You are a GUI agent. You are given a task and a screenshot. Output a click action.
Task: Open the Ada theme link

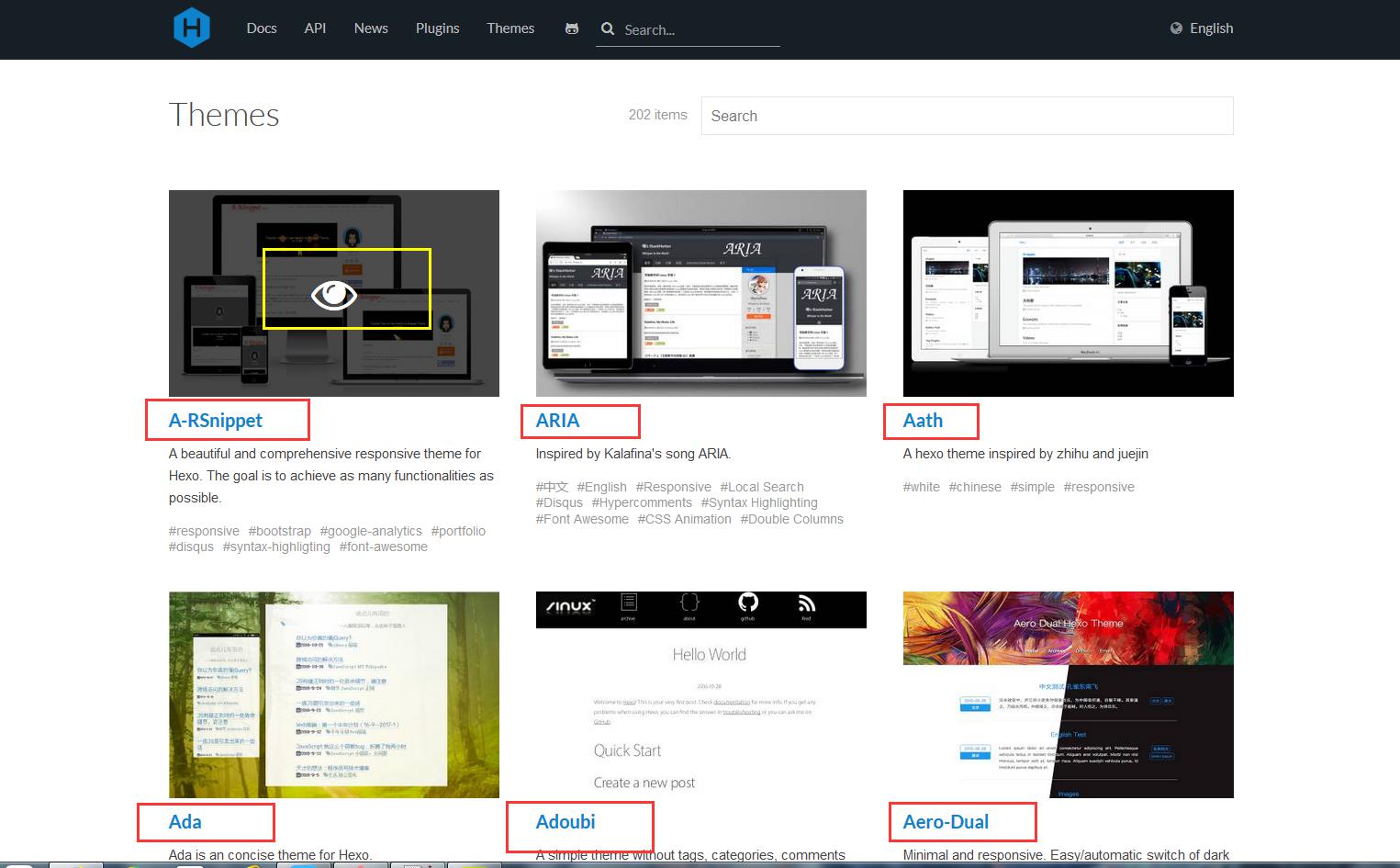(185, 821)
